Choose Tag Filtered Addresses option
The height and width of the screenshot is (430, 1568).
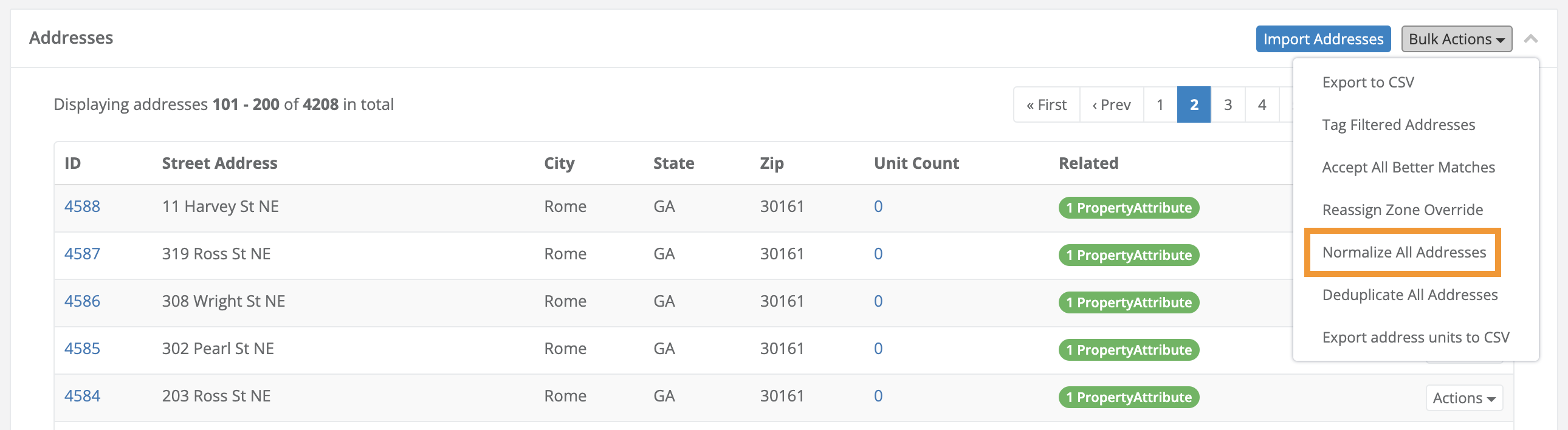coord(1398,125)
